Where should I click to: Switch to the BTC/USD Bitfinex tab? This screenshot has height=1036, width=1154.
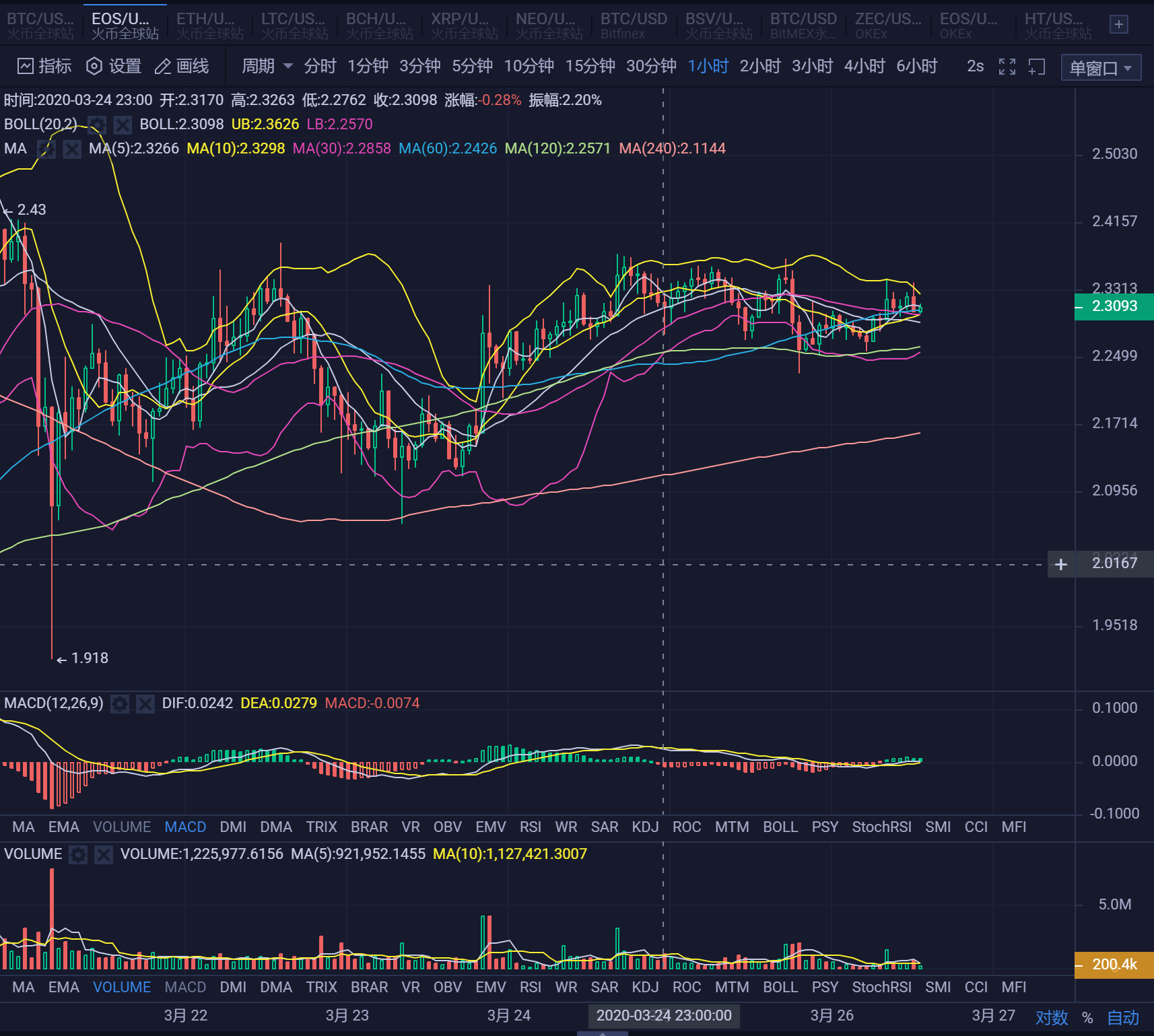click(x=634, y=25)
